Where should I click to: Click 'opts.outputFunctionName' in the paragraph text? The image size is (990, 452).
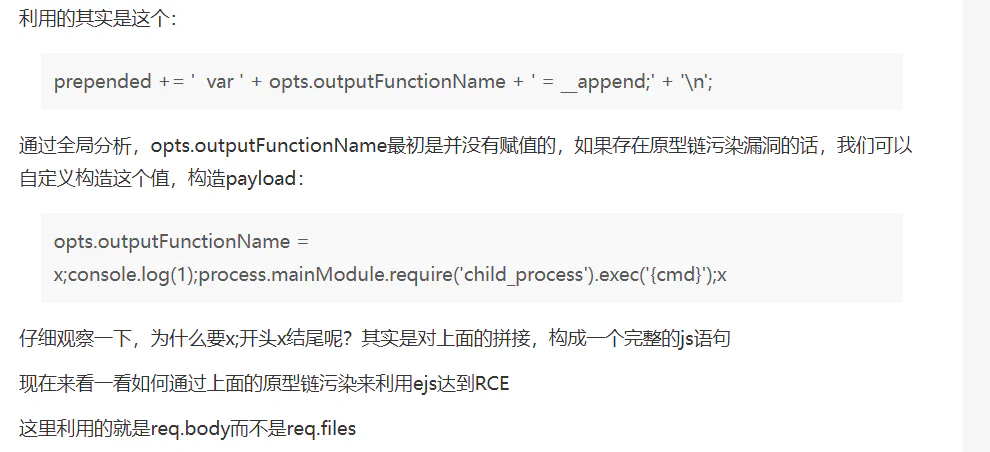click(x=269, y=146)
